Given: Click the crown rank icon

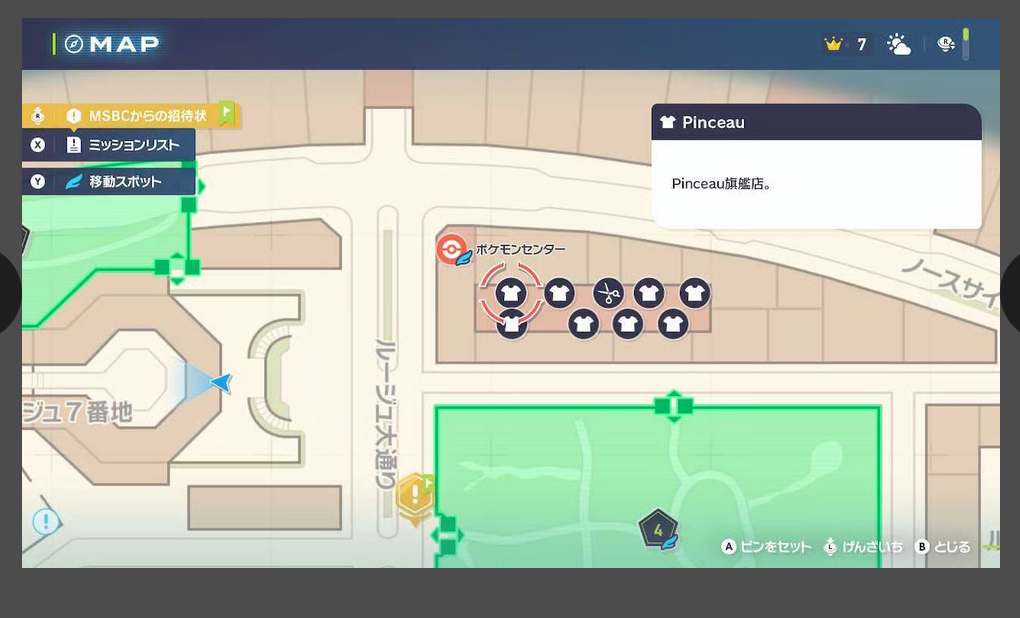Looking at the screenshot, I should (x=833, y=45).
